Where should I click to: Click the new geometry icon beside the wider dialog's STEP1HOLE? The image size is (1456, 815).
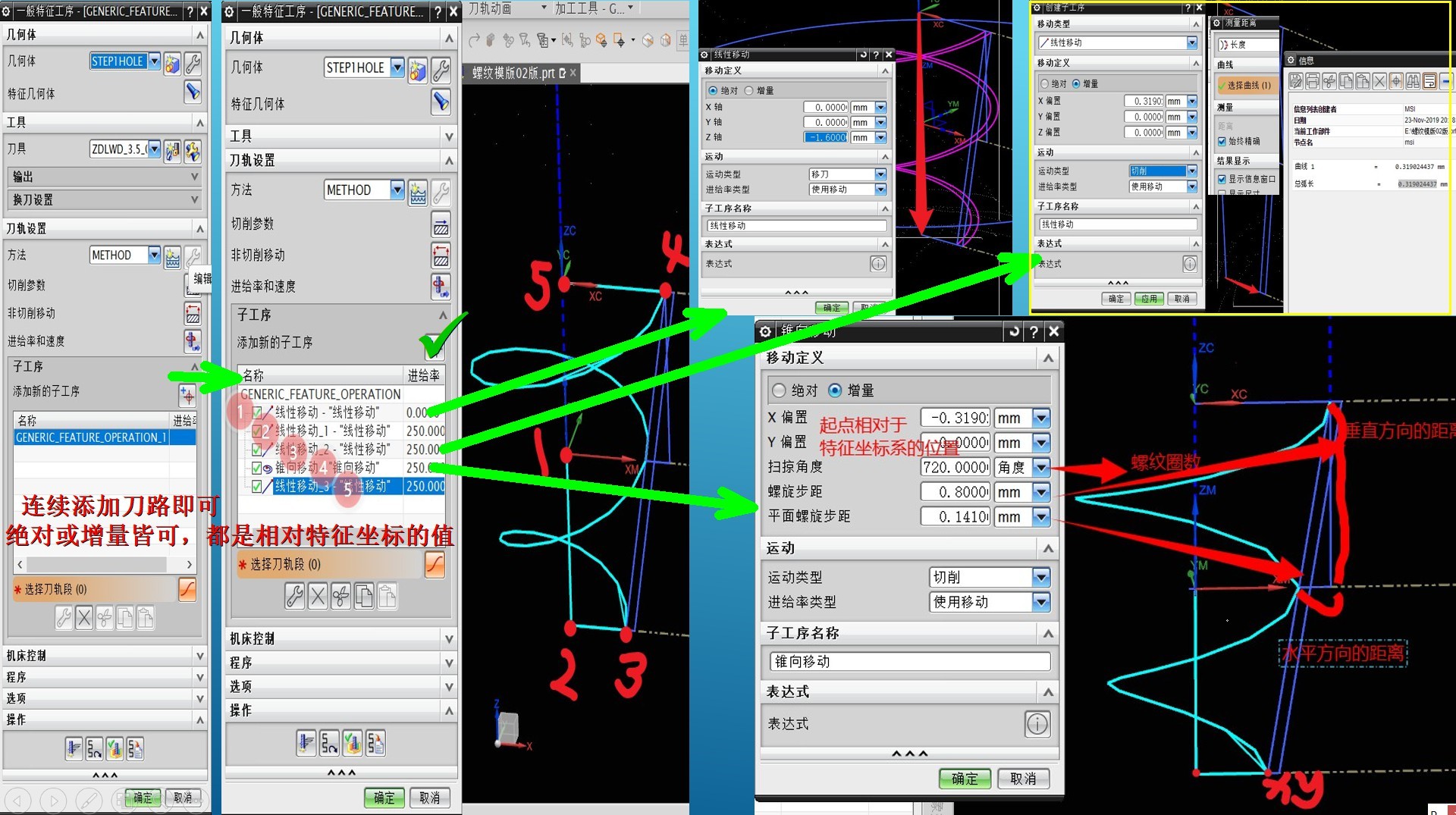[x=418, y=69]
